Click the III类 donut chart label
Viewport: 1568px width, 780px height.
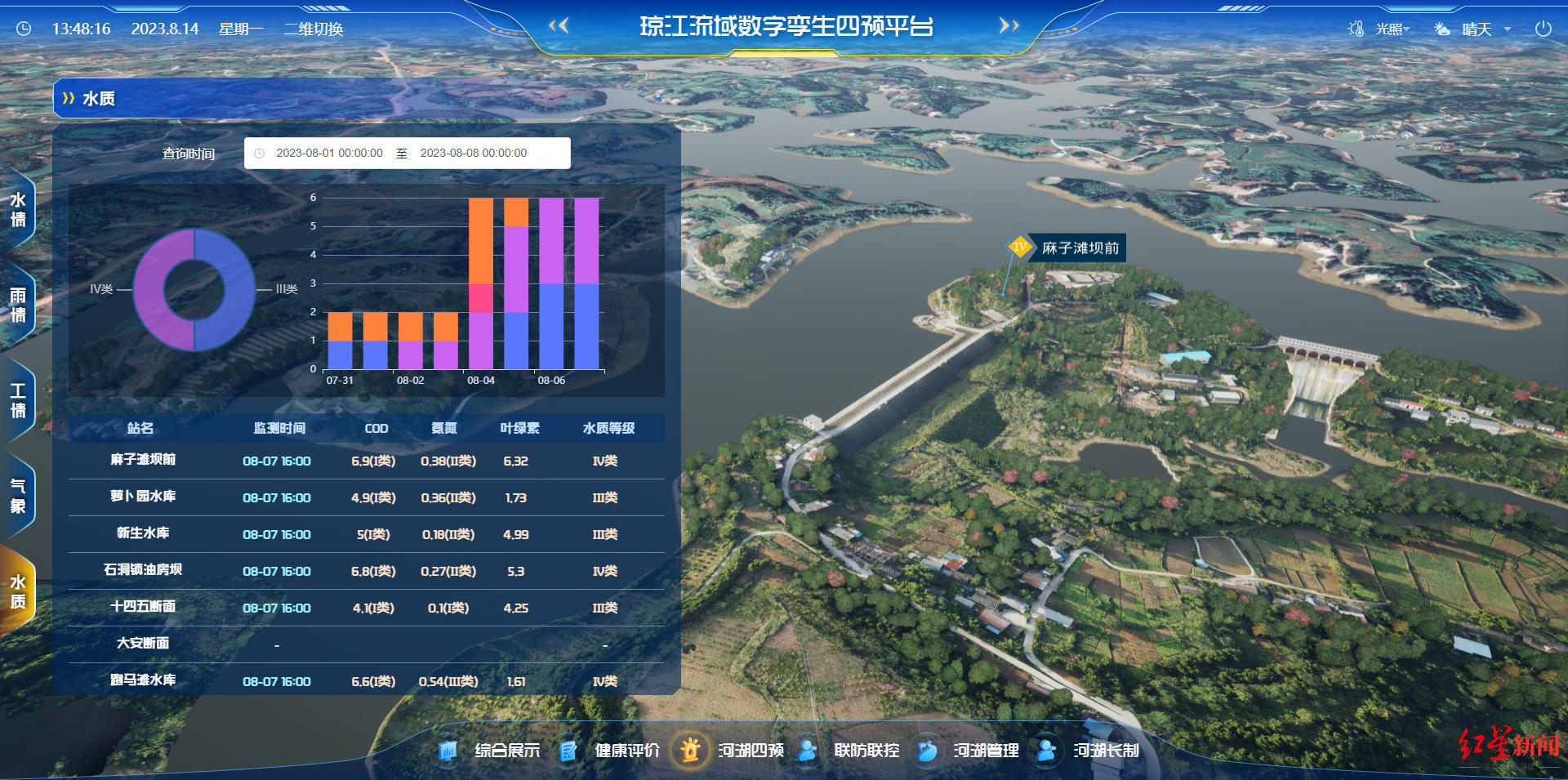pos(287,289)
